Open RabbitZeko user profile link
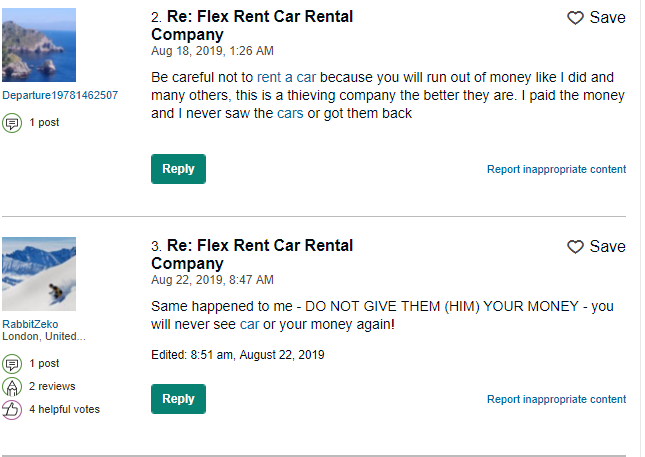The height and width of the screenshot is (457, 645). coord(30,325)
